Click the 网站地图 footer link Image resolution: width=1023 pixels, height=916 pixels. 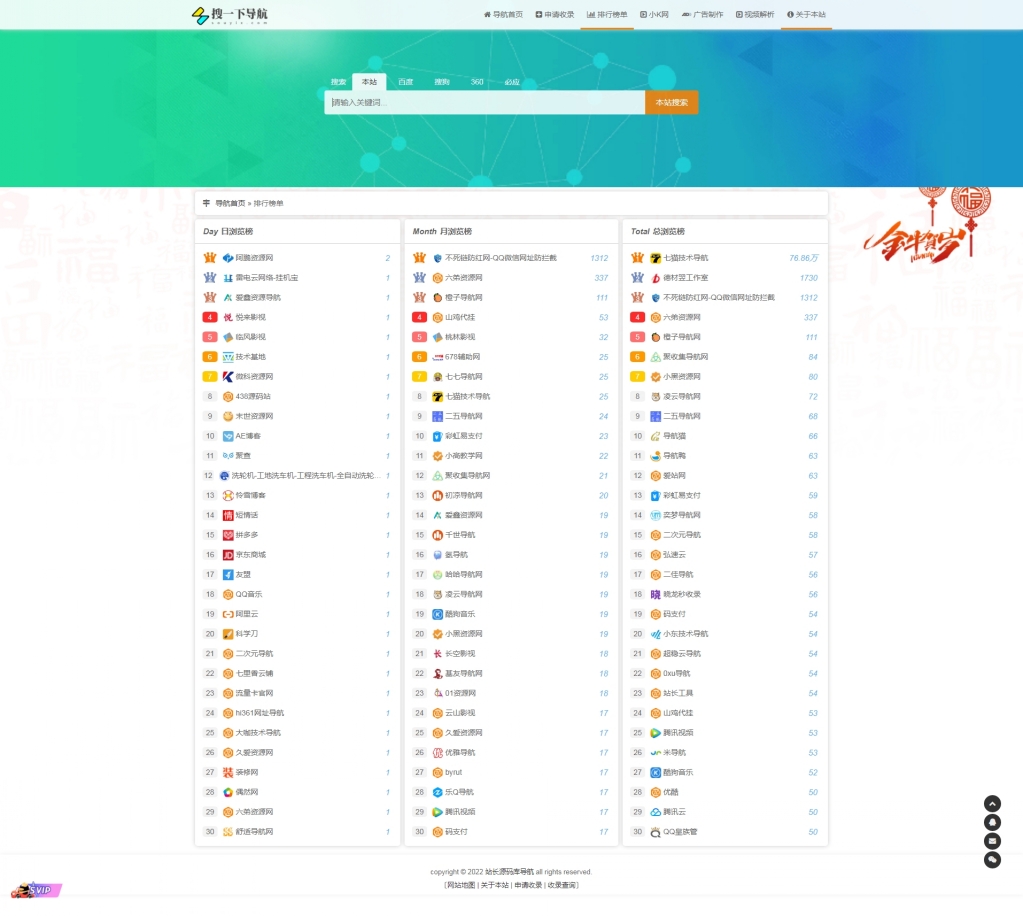pos(461,885)
